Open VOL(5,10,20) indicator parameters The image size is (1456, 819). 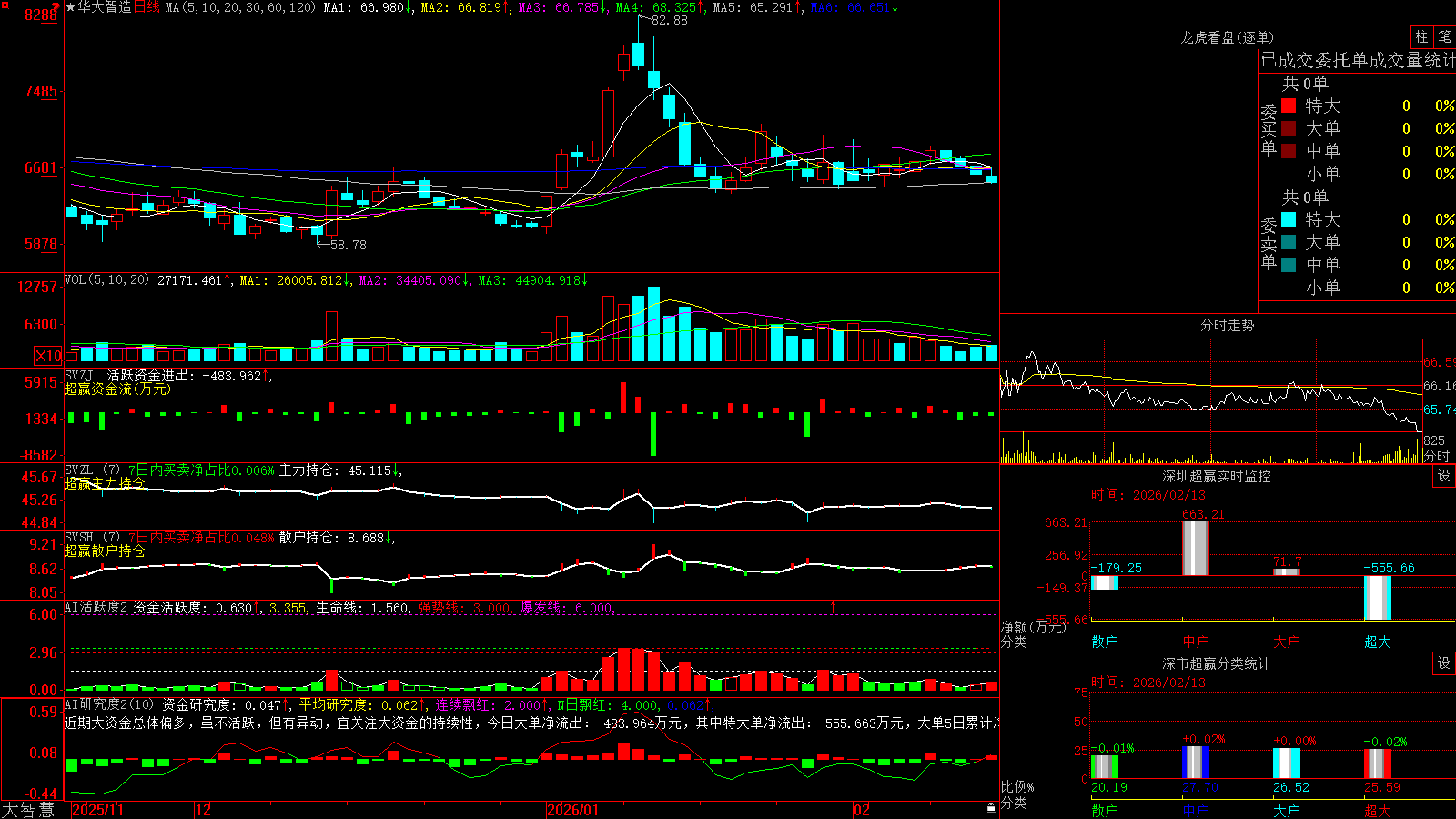(107, 280)
